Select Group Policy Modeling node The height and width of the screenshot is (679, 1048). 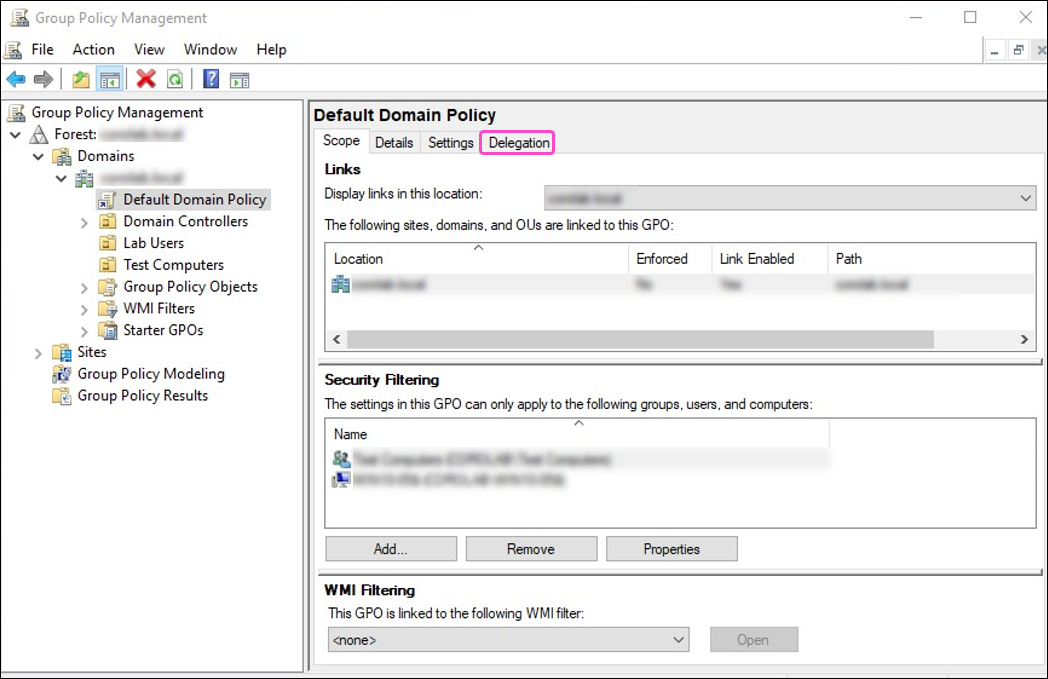click(150, 374)
